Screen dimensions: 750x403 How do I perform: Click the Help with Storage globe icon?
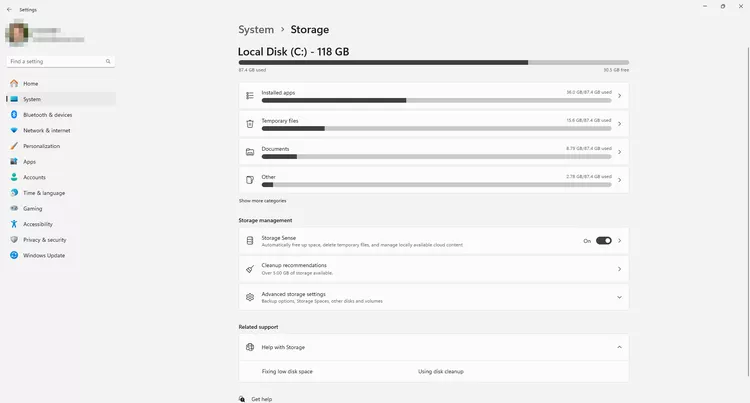coord(250,347)
